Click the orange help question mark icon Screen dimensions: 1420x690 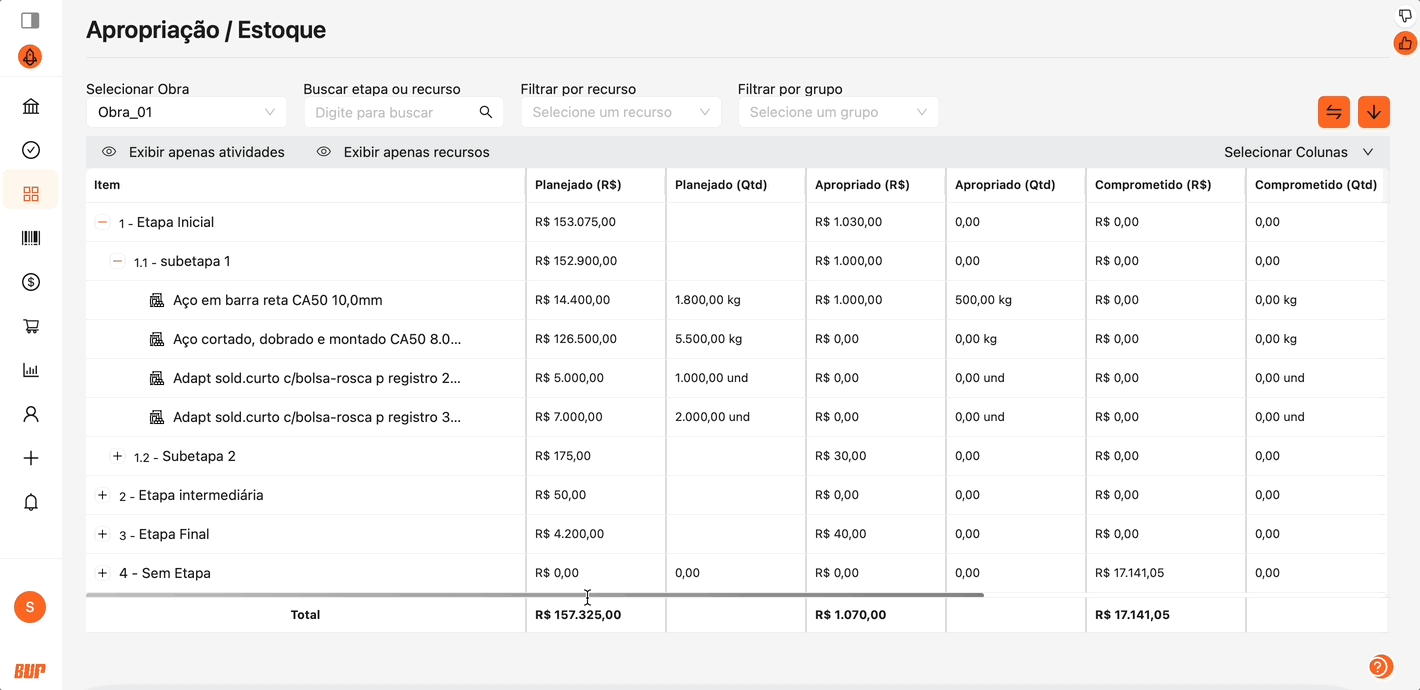pyautogui.click(x=1378, y=667)
